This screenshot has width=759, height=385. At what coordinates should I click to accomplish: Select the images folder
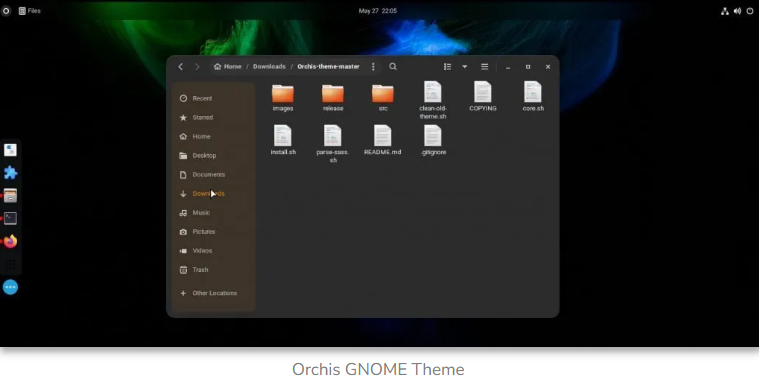pyautogui.click(x=283, y=97)
